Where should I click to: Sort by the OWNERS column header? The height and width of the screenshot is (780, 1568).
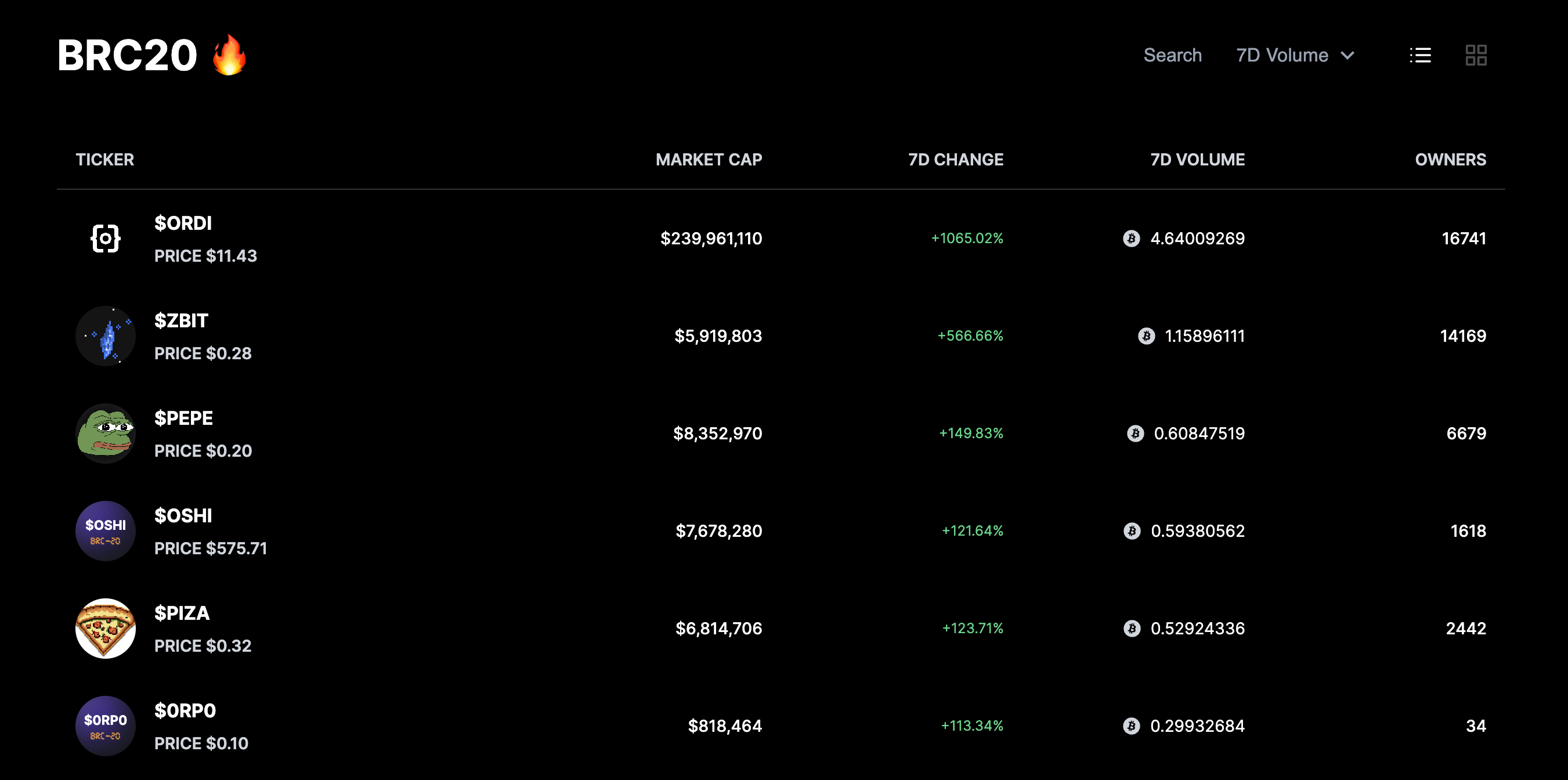click(1450, 160)
